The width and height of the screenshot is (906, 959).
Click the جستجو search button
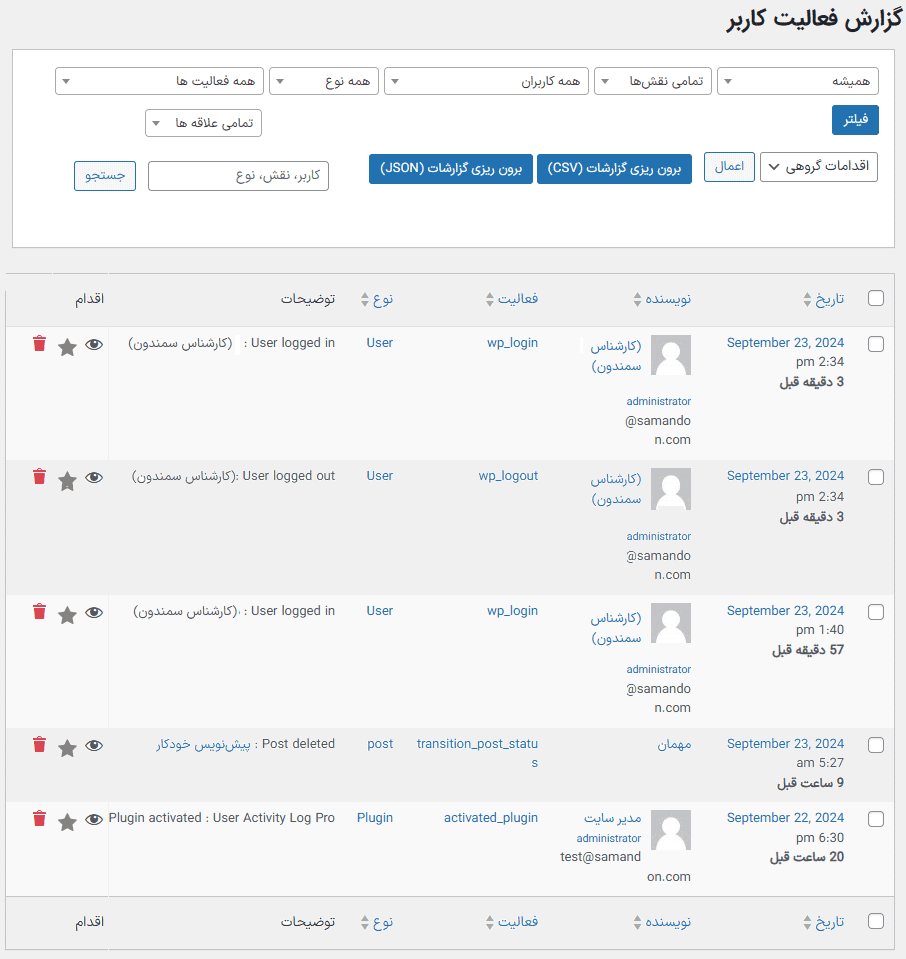point(105,176)
